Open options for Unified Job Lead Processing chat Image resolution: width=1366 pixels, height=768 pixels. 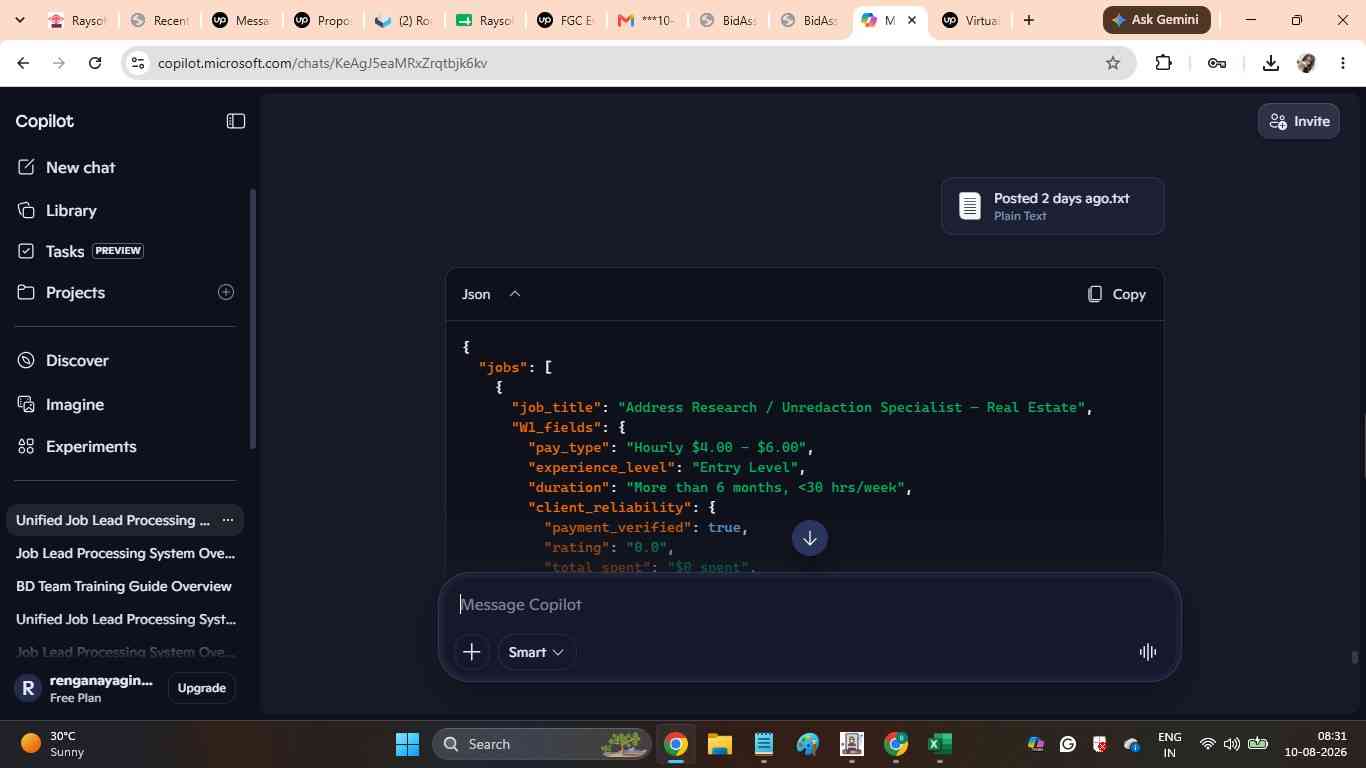click(x=227, y=520)
